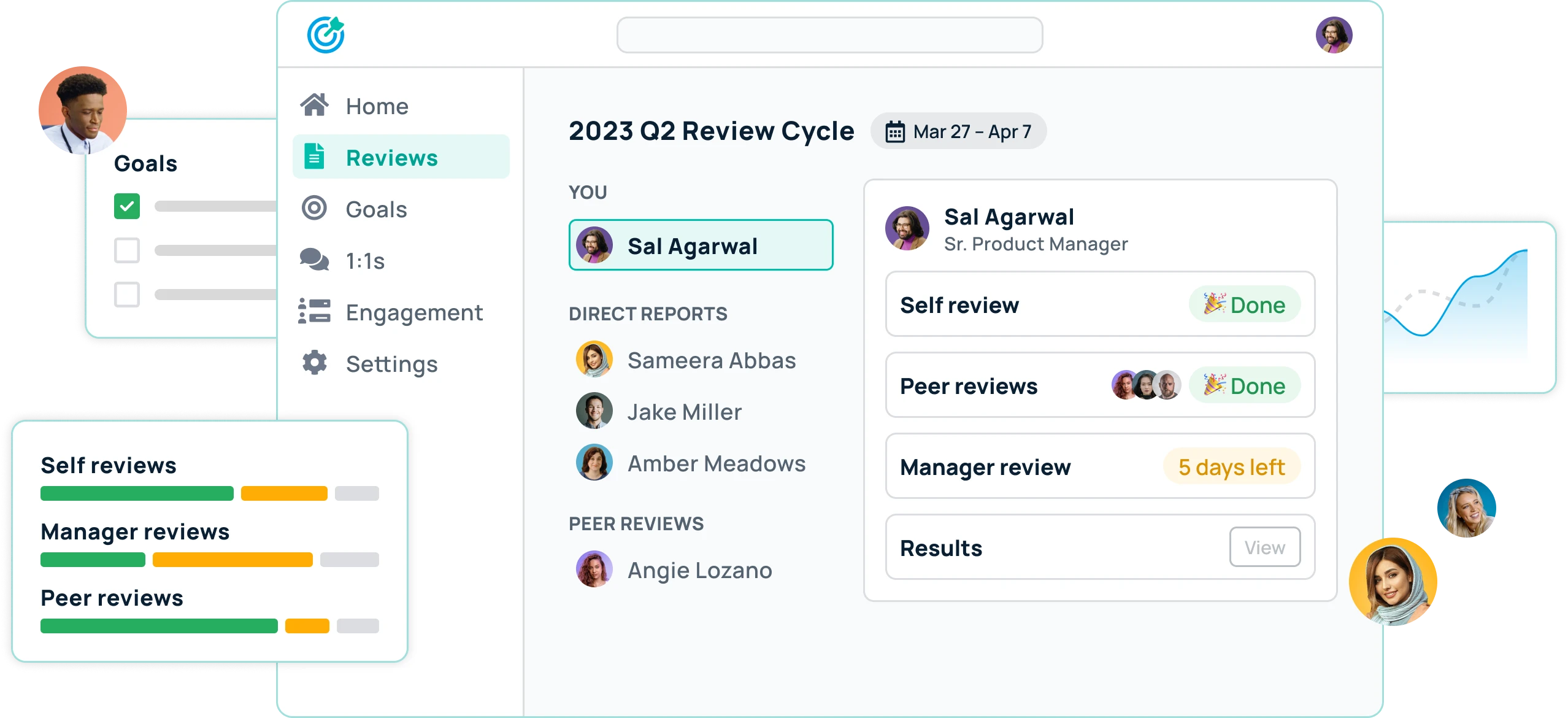This screenshot has width=1568, height=718.
Task: Click the green Self reviews progress bar
Action: coord(137,493)
